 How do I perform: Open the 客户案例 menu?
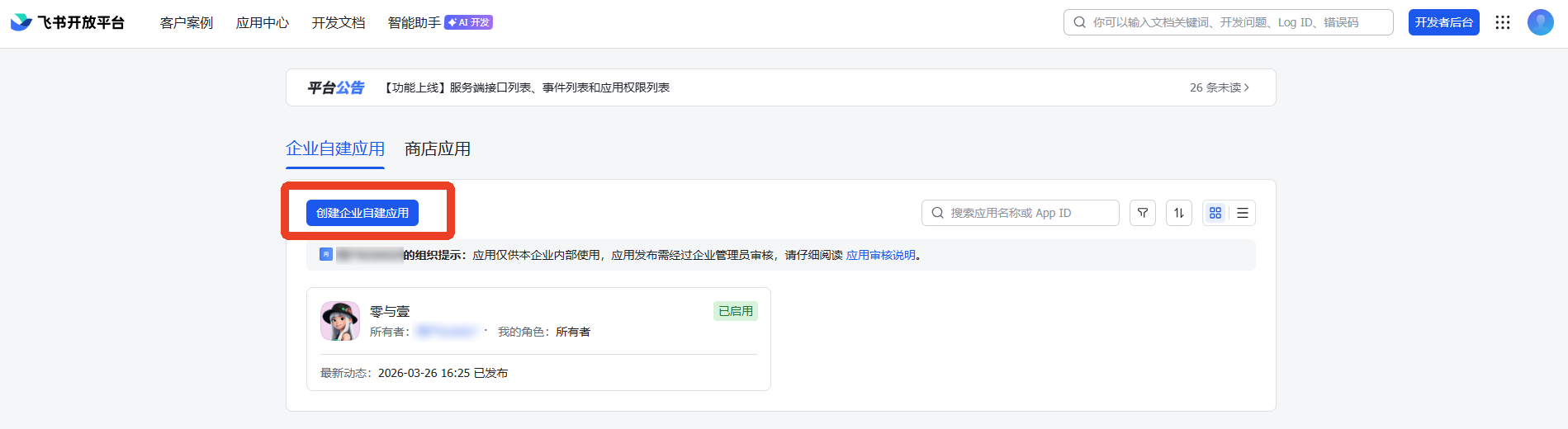[187, 22]
